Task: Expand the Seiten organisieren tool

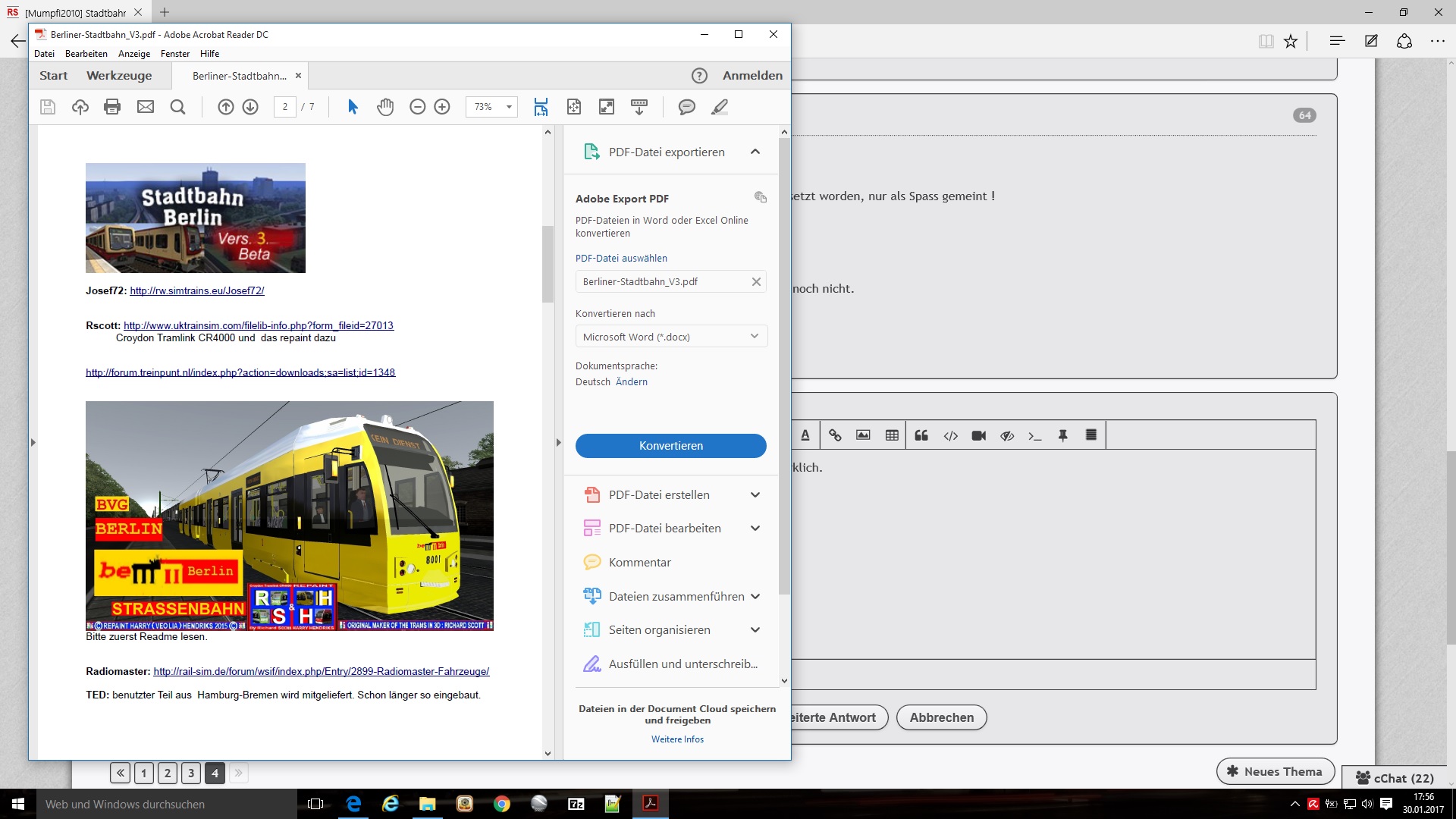Action: pyautogui.click(x=755, y=630)
